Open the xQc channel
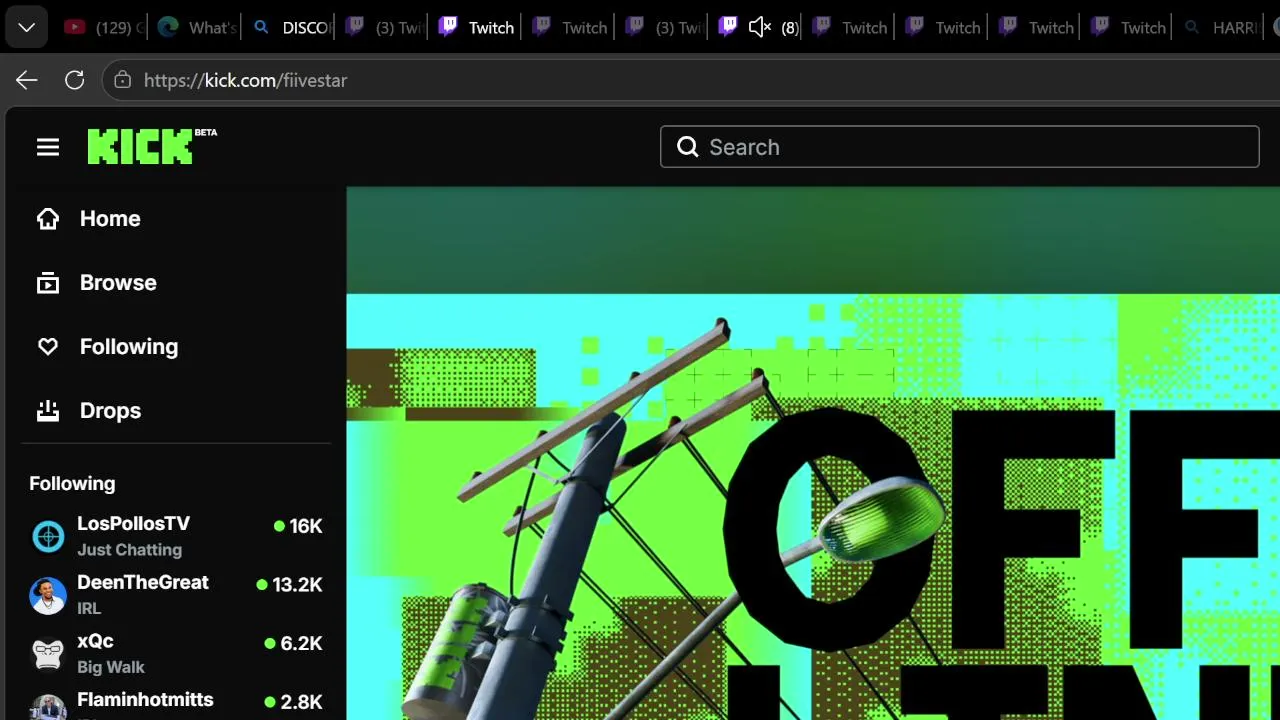 176,653
